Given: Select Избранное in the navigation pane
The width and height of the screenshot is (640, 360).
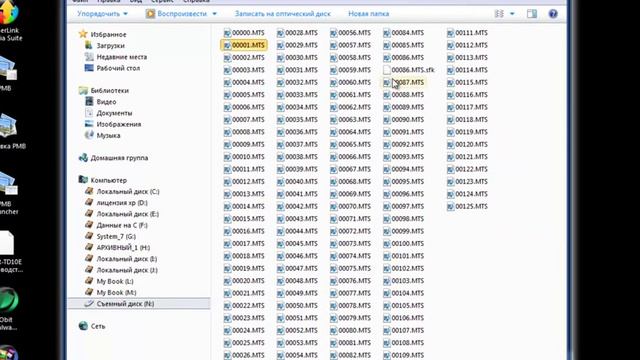Looking at the screenshot, I should 108,35.
